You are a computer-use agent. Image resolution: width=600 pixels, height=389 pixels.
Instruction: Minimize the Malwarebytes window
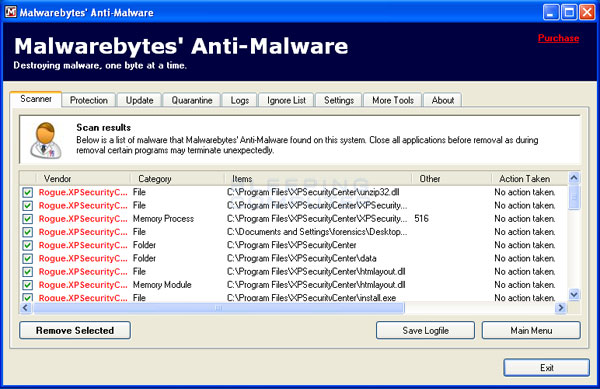[x=551, y=12]
